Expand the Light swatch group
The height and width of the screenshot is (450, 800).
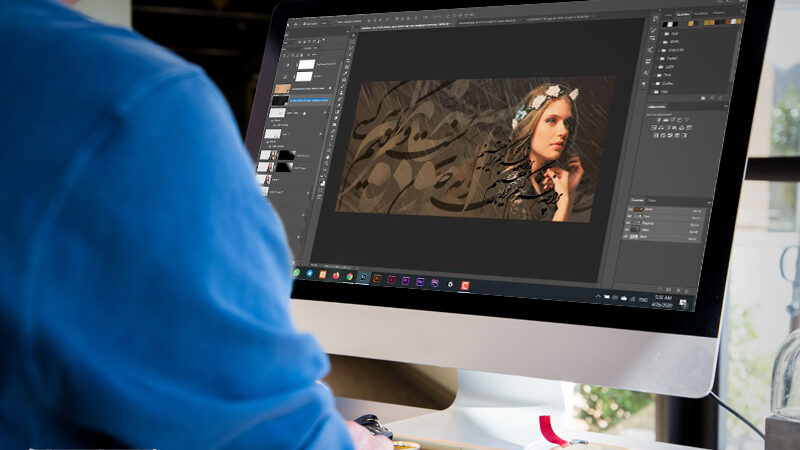(656, 67)
